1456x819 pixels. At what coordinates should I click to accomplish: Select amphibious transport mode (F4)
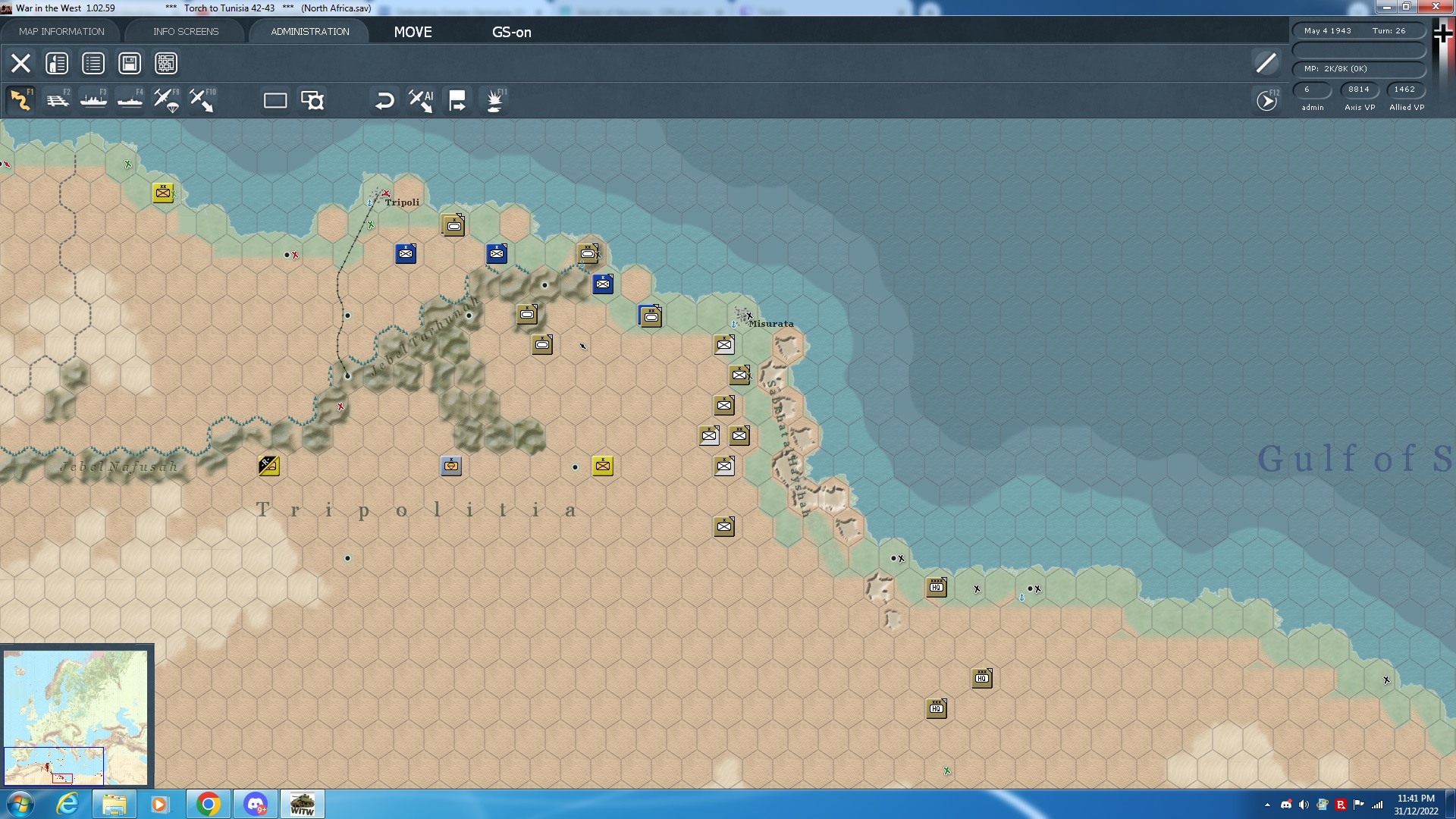tap(130, 100)
